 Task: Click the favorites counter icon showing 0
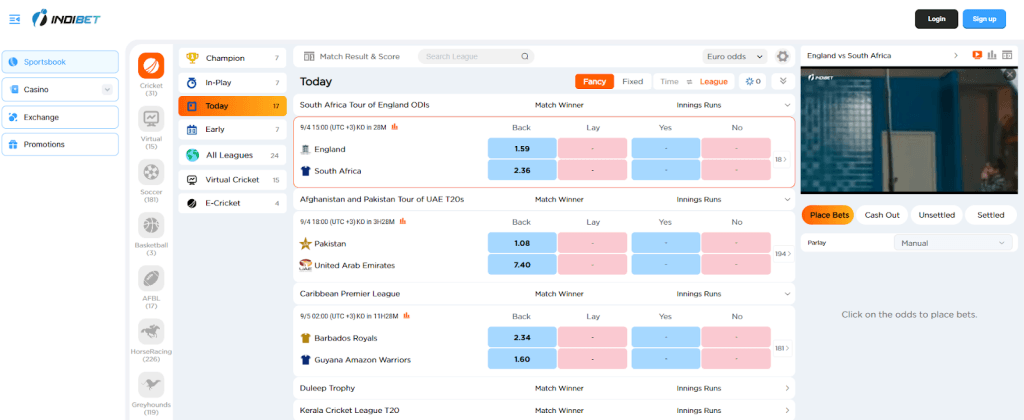pos(753,82)
